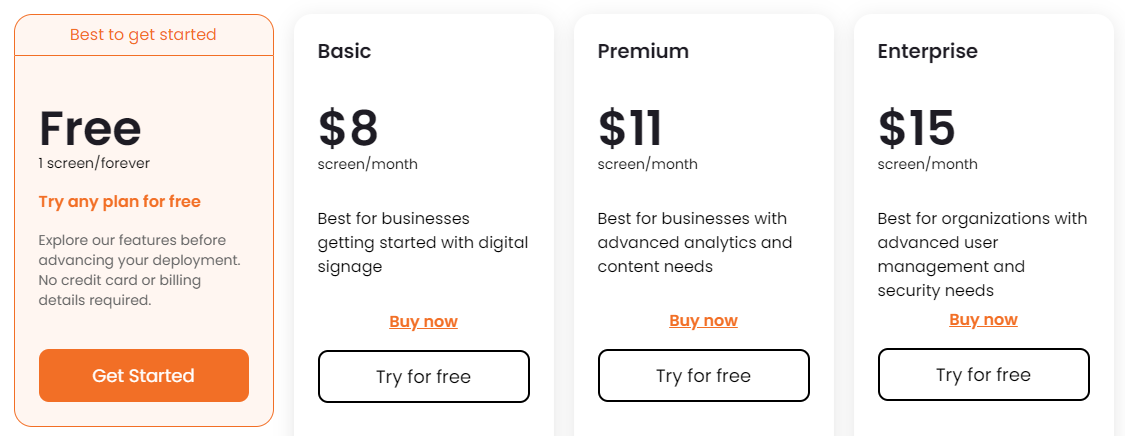Click the Basic plan title

(344, 51)
